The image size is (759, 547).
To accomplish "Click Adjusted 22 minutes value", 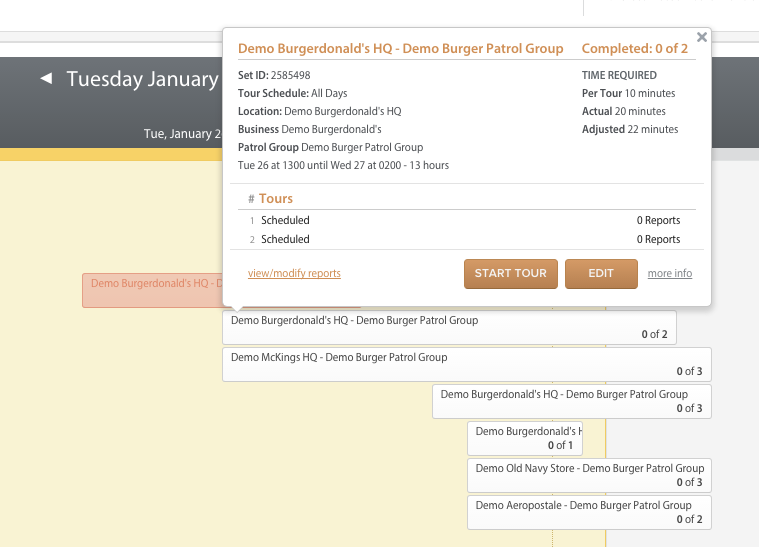I will pyautogui.click(x=630, y=129).
